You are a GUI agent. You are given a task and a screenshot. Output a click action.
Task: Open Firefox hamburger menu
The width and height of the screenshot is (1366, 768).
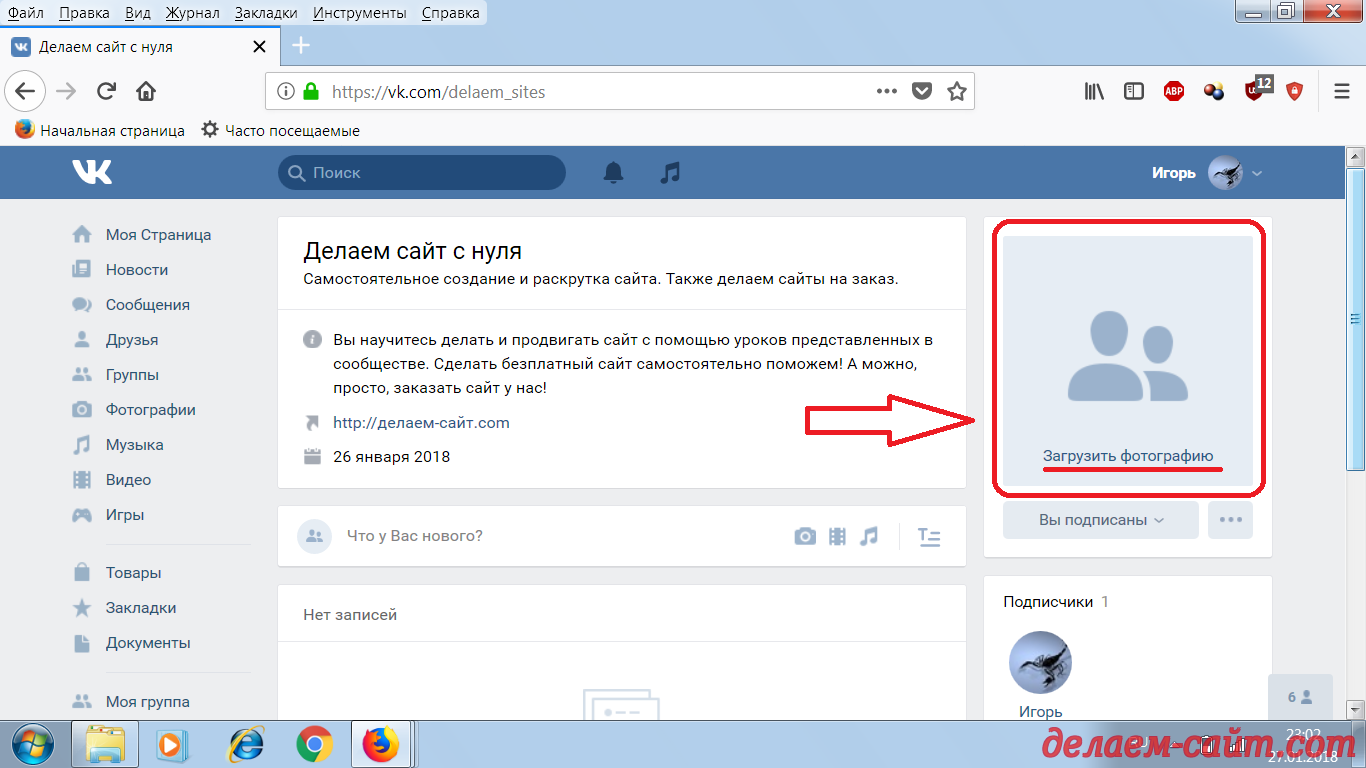1342,92
